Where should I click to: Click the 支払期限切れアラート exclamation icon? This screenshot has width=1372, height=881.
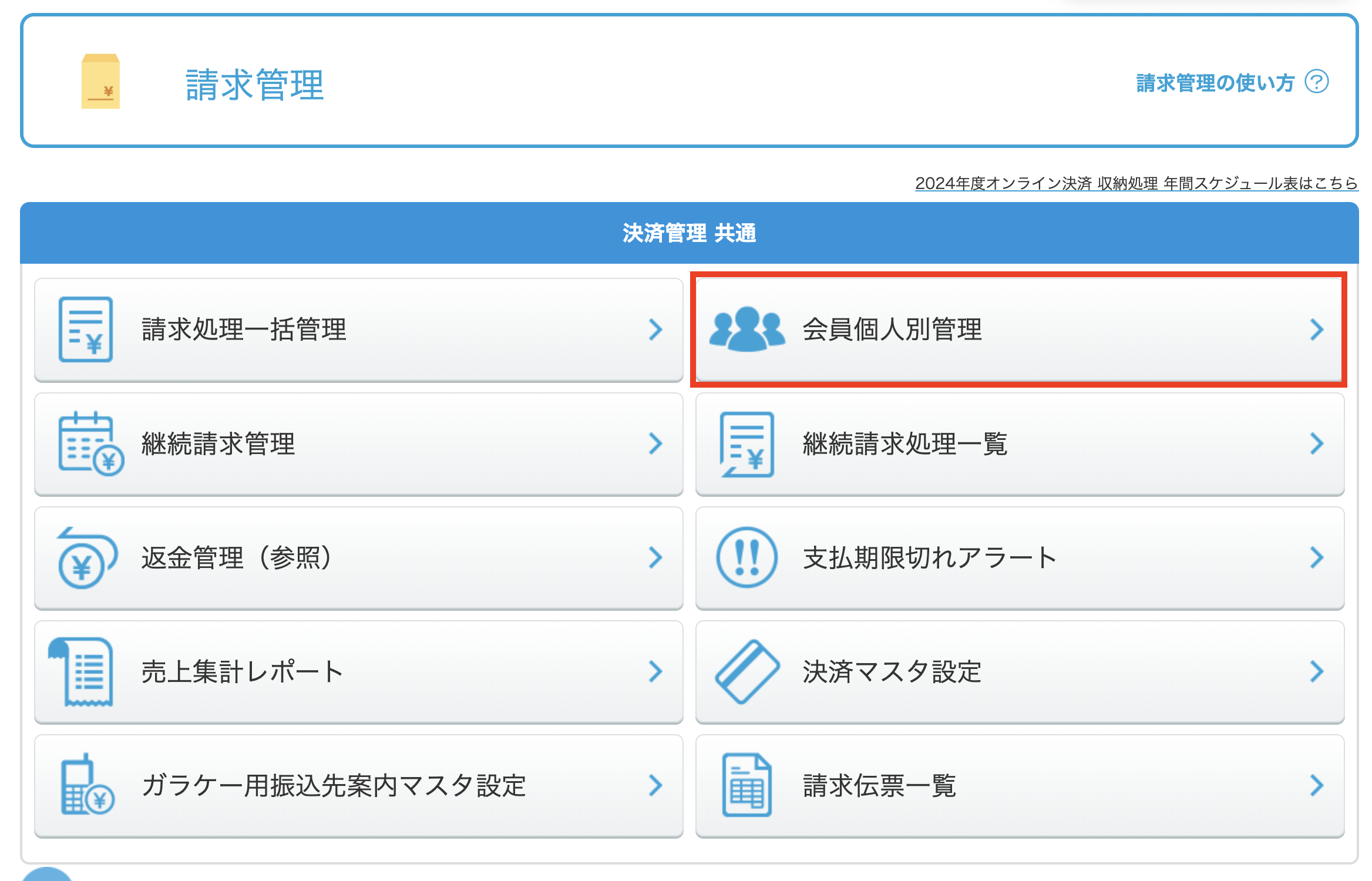pos(747,557)
